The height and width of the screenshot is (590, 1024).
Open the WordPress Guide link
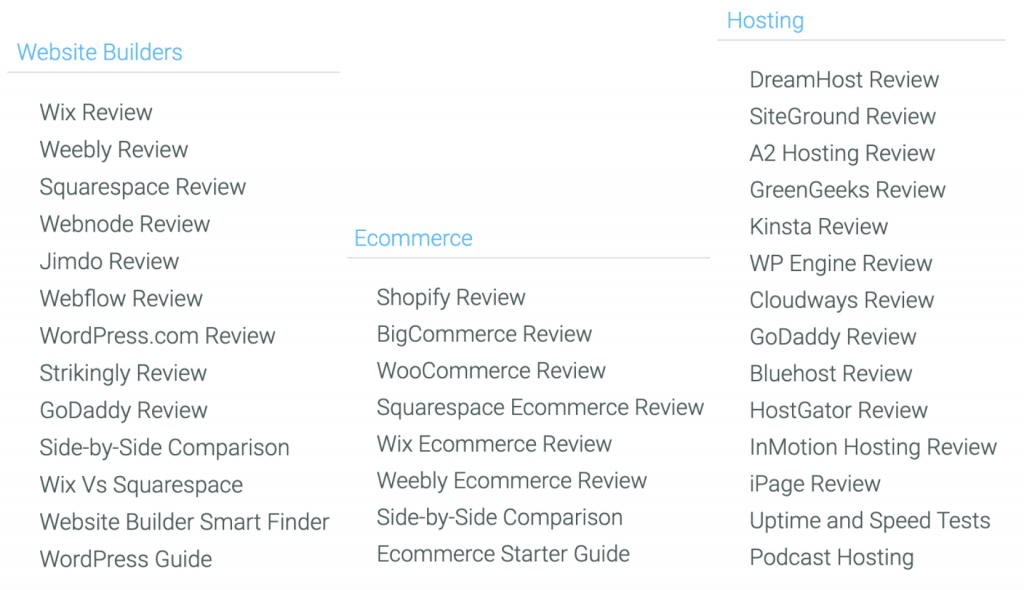[125, 559]
